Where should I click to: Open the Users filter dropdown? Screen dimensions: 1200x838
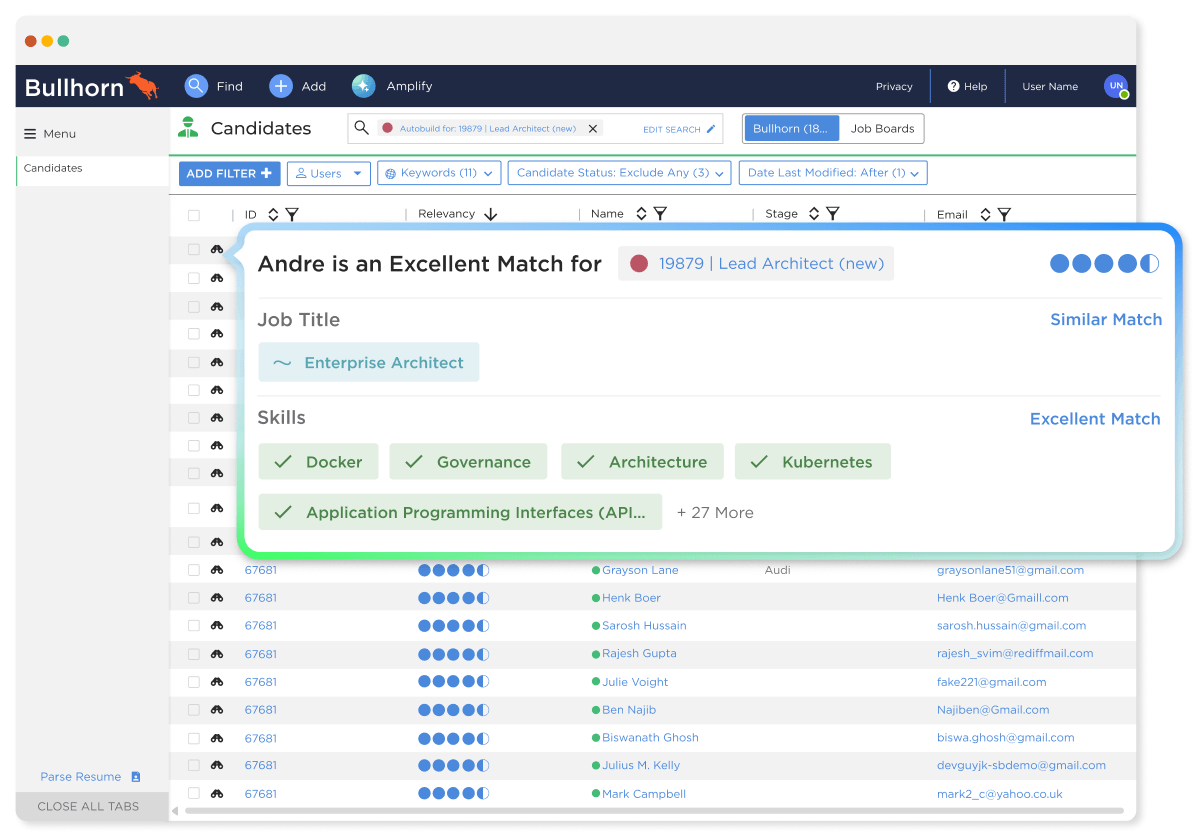click(329, 173)
